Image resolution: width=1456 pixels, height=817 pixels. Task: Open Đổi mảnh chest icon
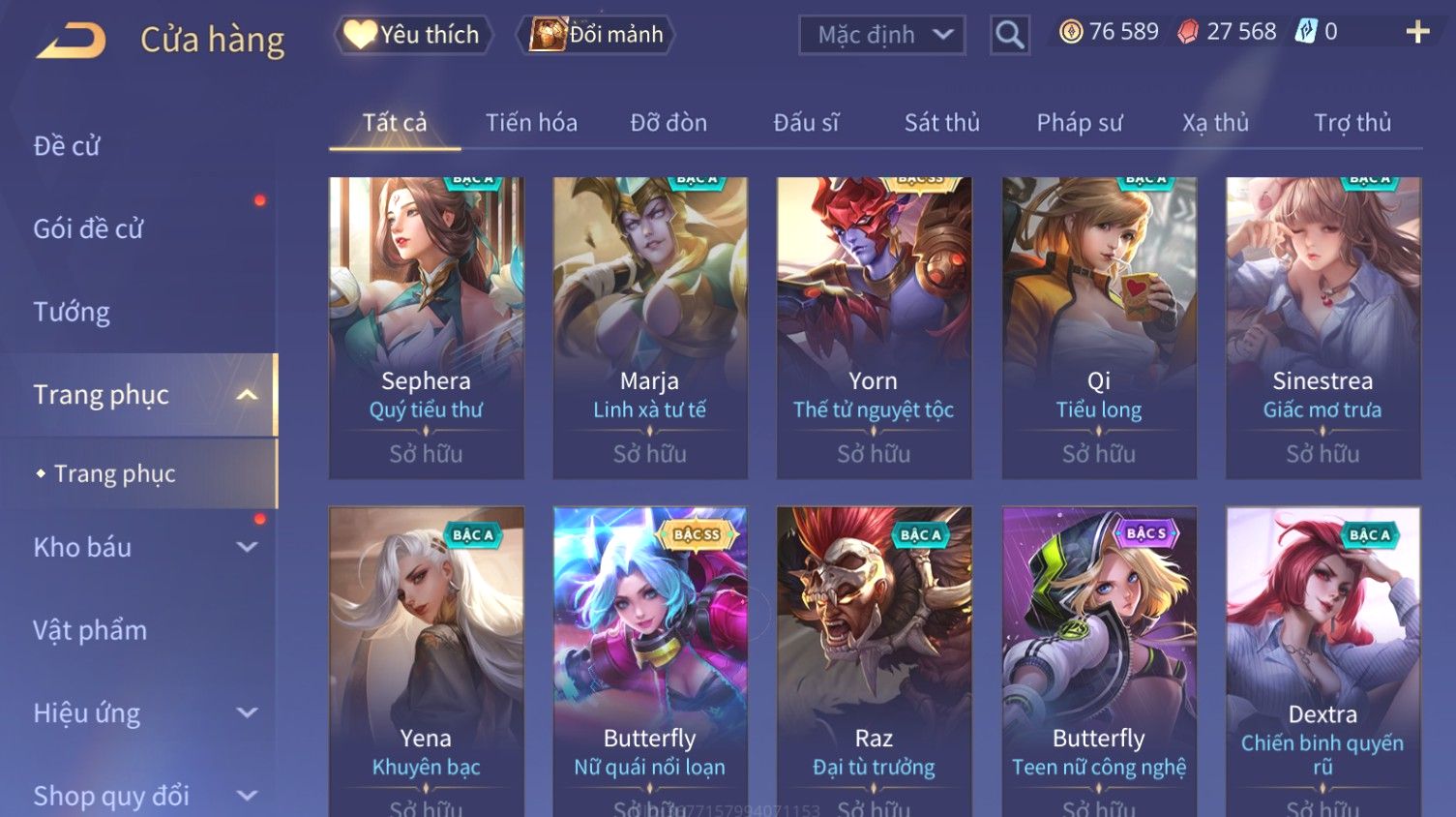[596, 35]
